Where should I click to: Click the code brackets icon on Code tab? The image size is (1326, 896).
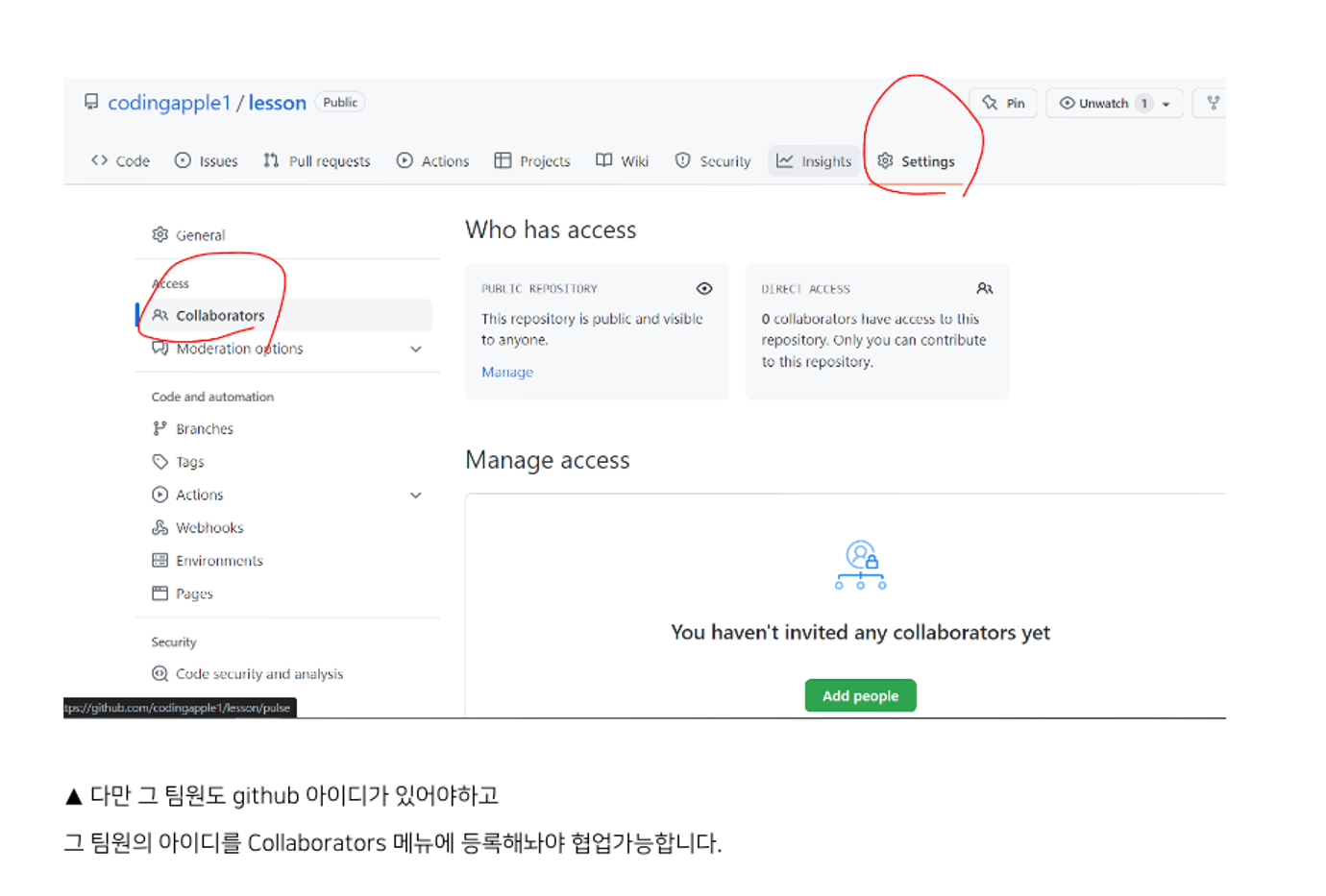(99, 160)
